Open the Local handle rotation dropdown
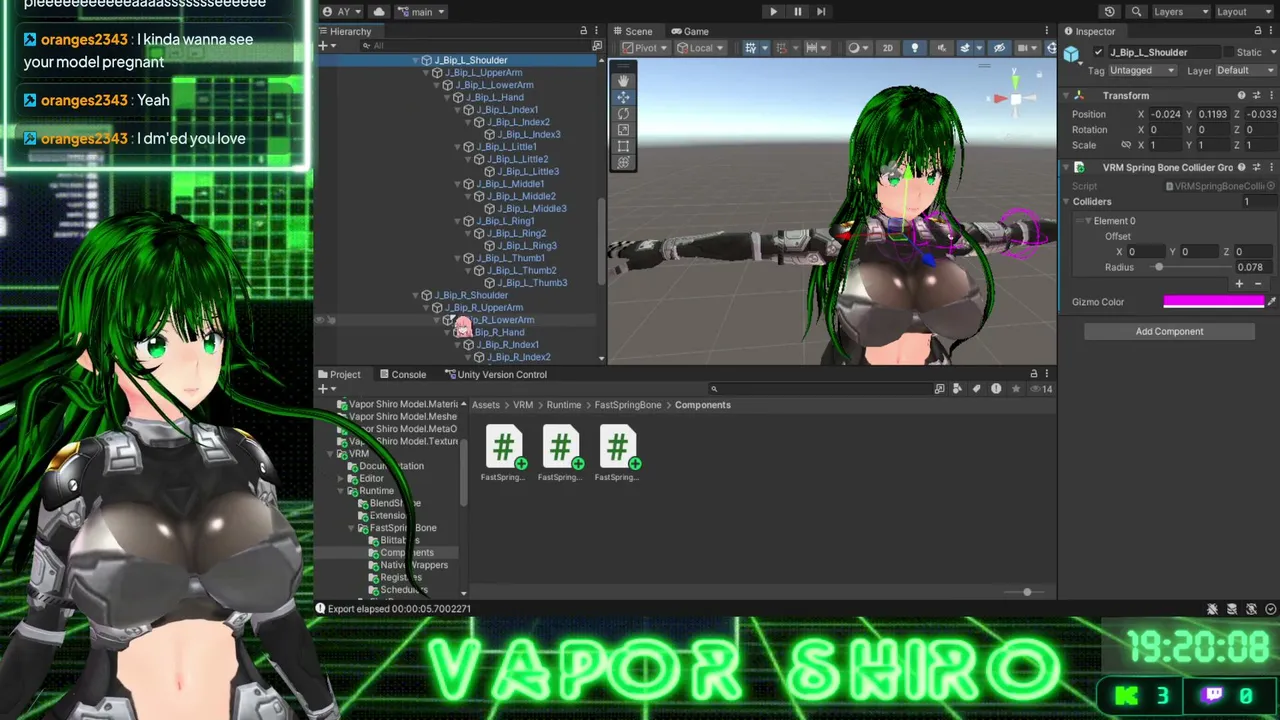 (701, 48)
